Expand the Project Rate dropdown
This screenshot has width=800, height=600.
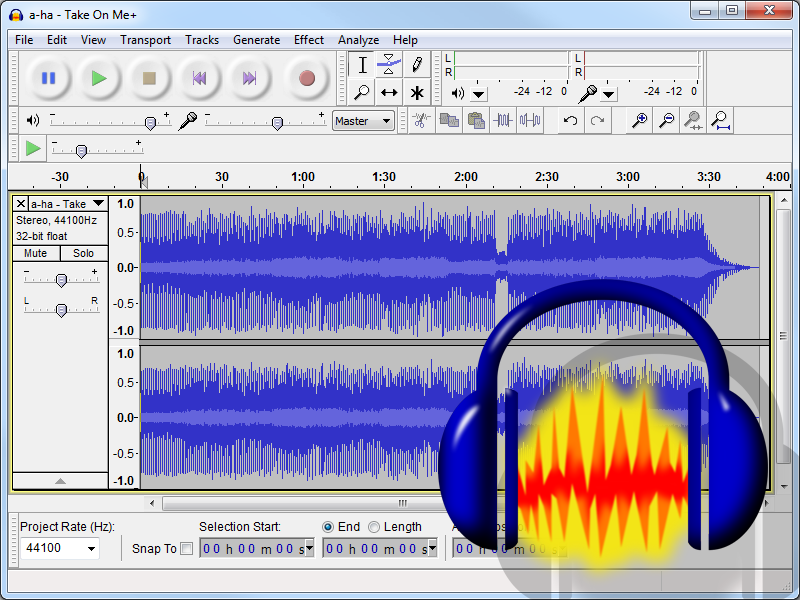pyautogui.click(x=92, y=548)
